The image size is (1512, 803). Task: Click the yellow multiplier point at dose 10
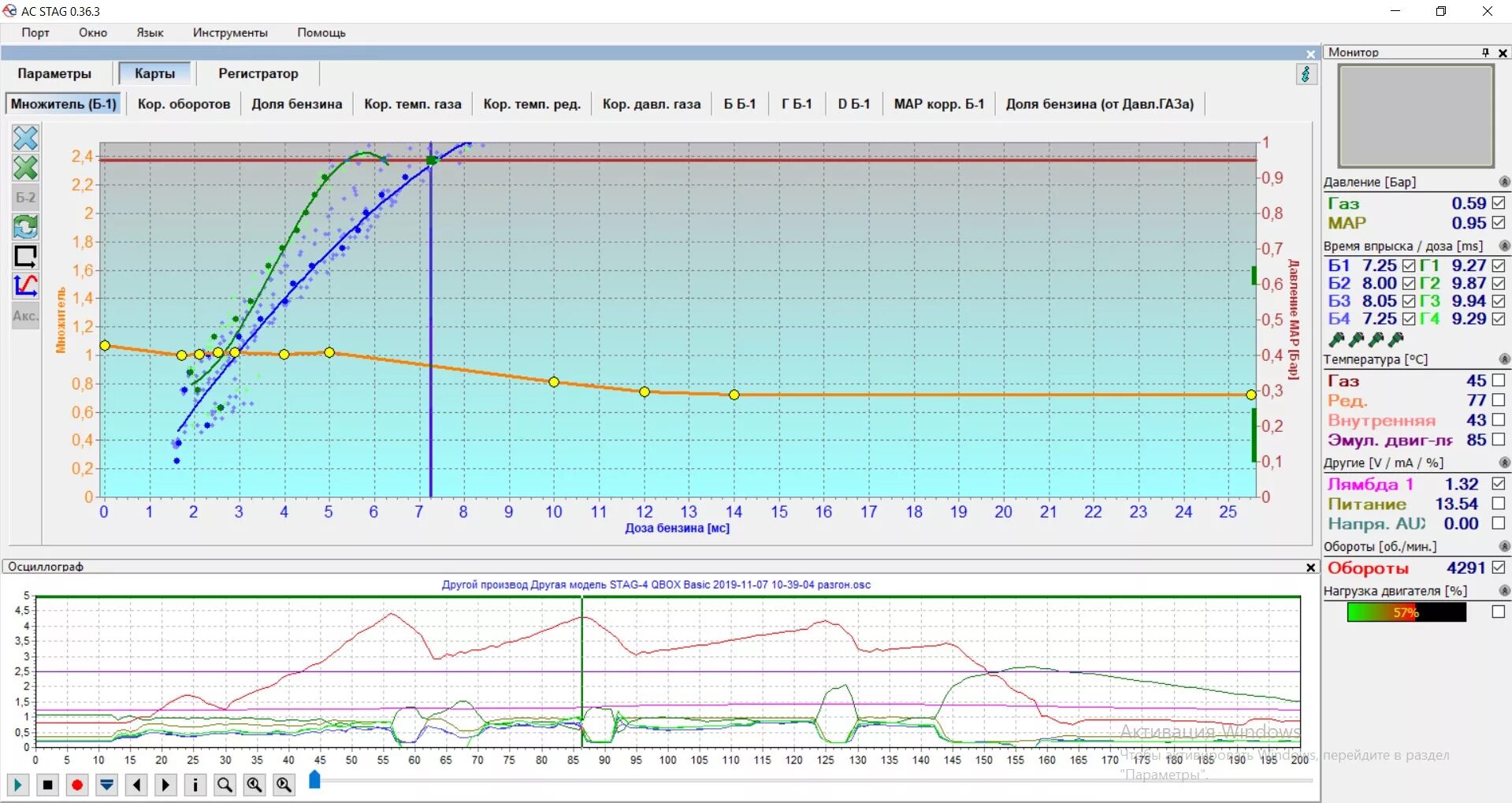[x=554, y=382]
